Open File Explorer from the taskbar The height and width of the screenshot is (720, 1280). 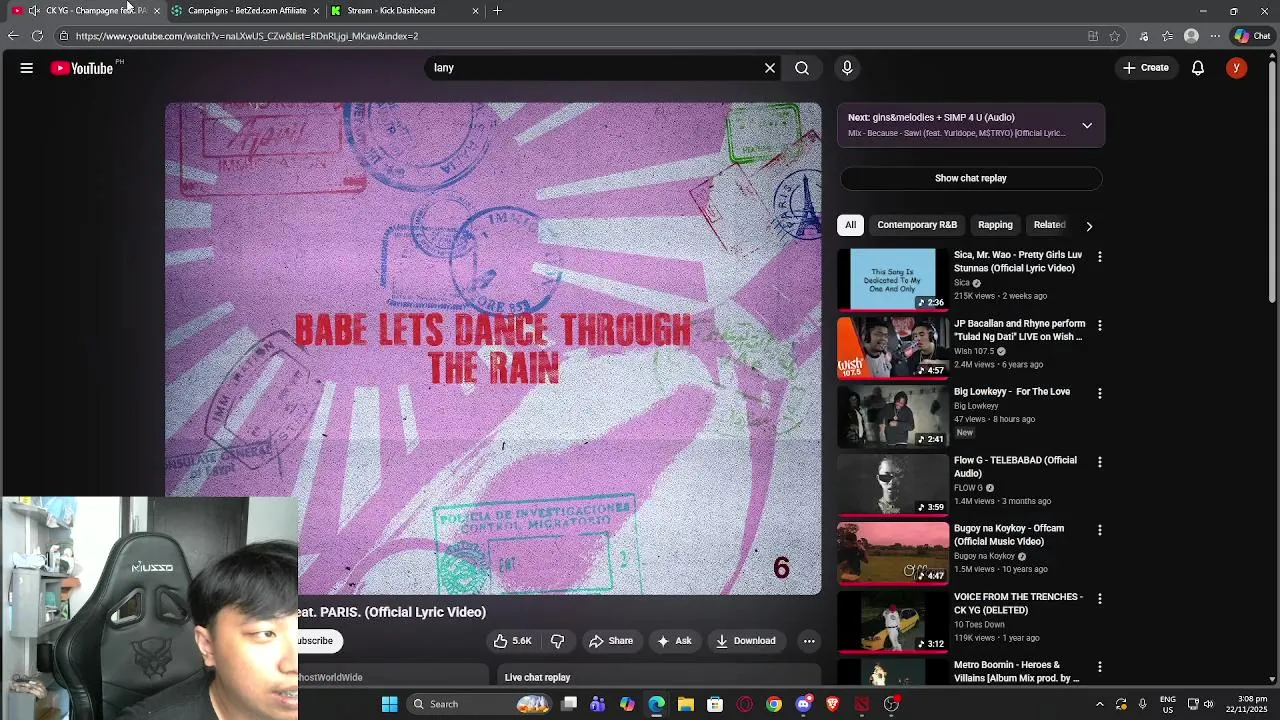[686, 704]
